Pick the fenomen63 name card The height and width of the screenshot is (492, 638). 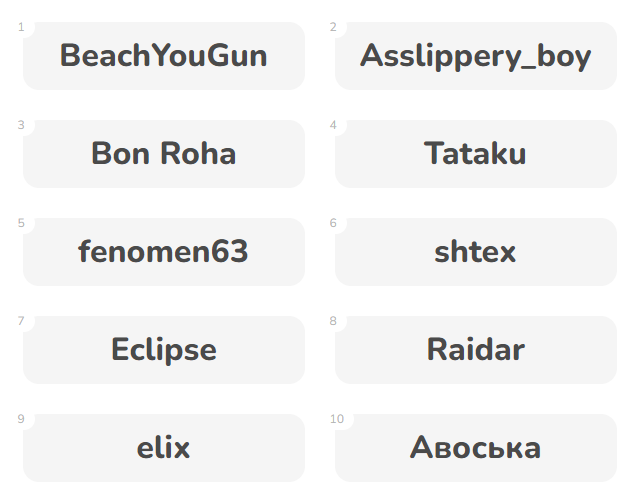click(x=164, y=252)
